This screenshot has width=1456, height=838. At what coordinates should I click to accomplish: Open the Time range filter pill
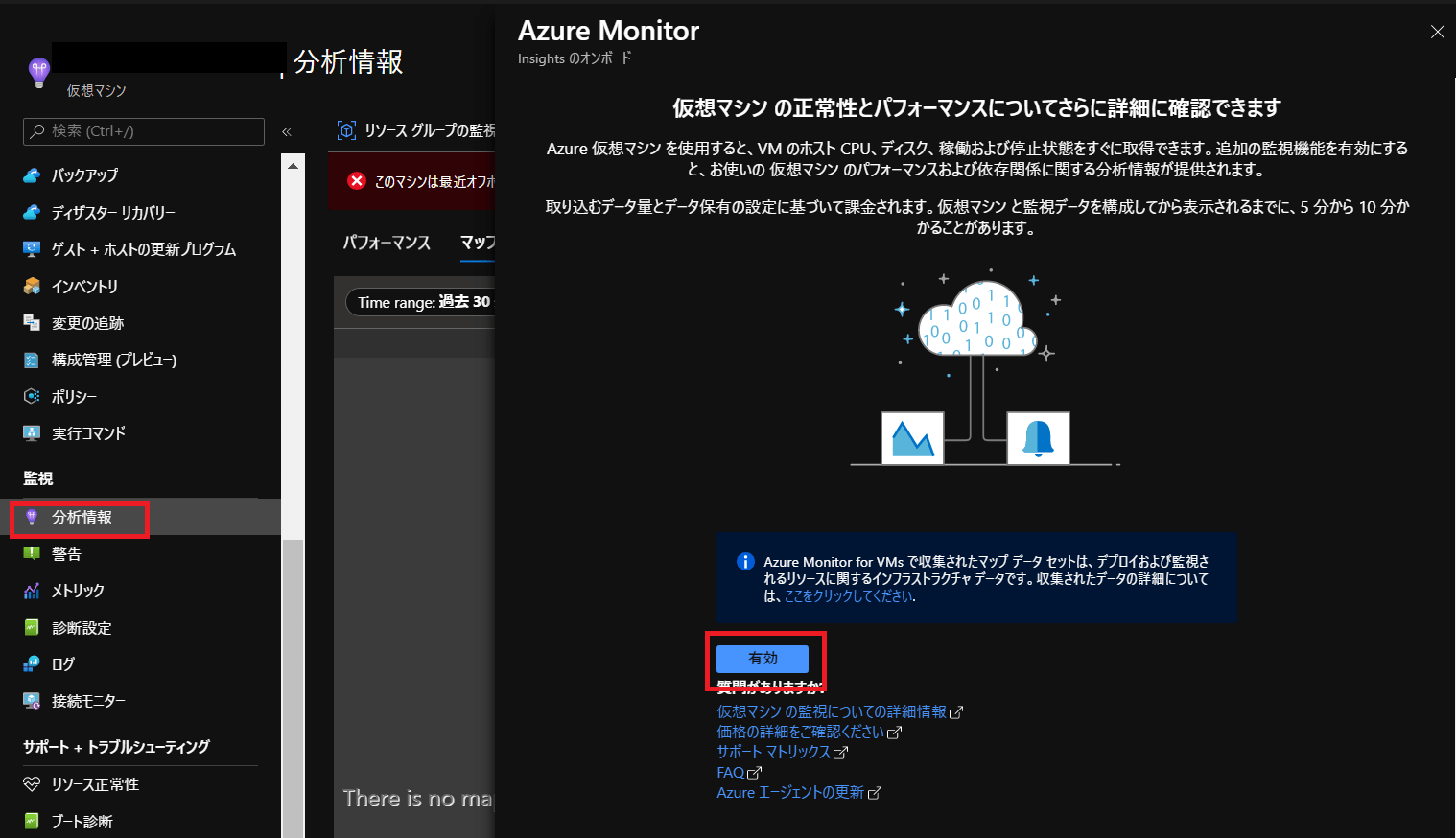tap(419, 302)
